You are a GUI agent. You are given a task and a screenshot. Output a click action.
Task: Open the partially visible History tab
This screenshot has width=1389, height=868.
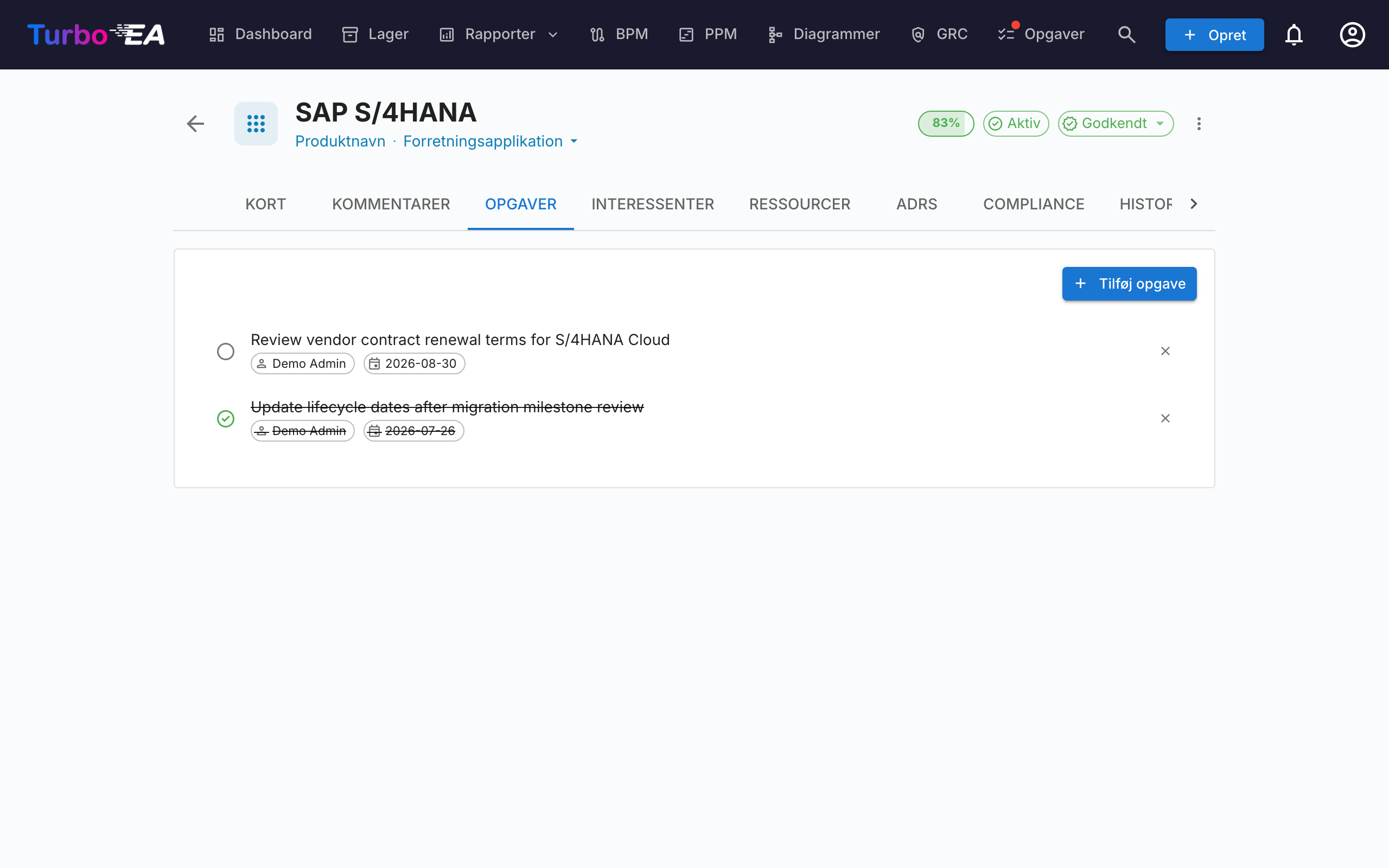coord(1145,204)
